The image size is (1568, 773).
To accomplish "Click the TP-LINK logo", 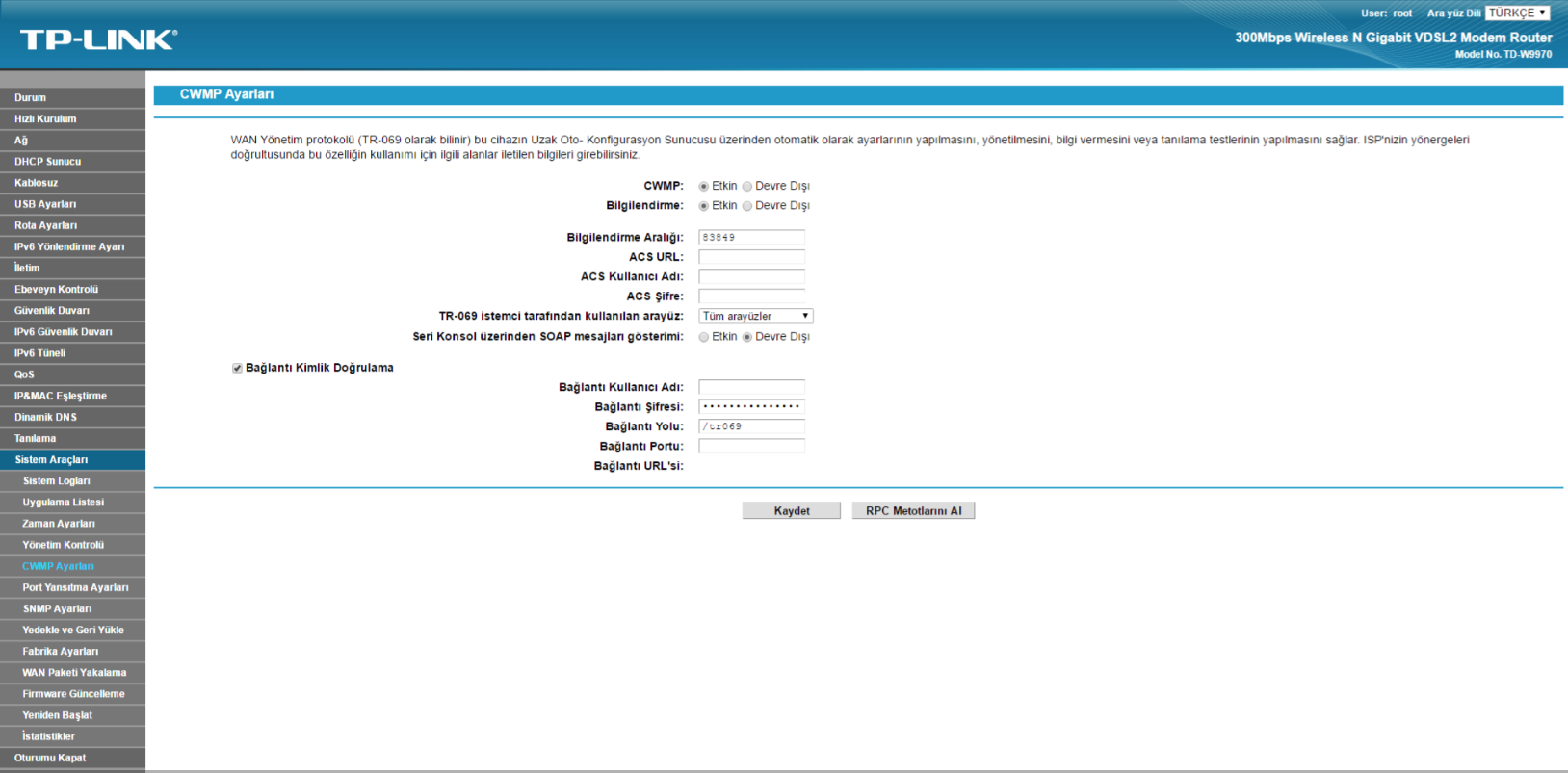I will (x=98, y=39).
